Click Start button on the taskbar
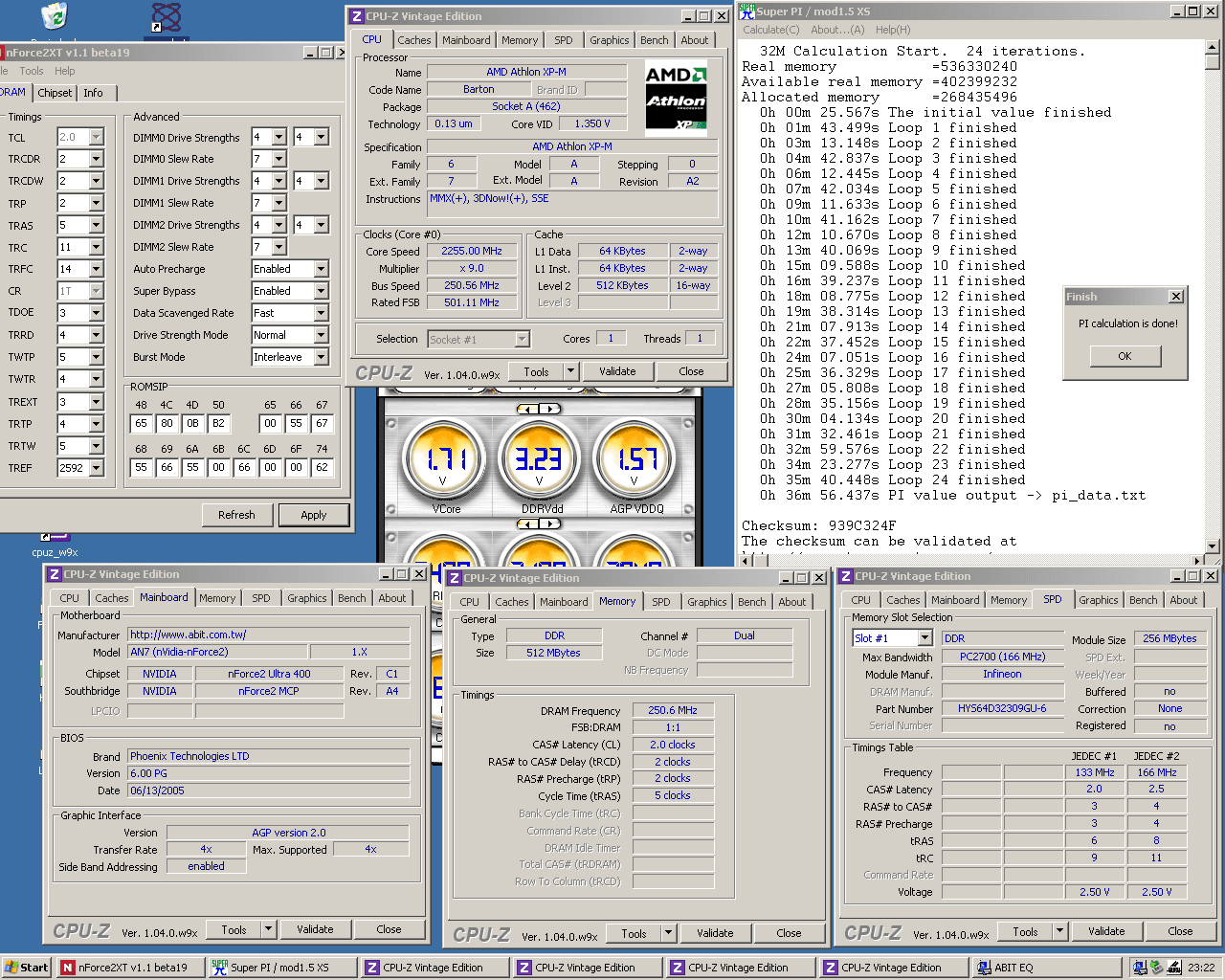Image resolution: width=1225 pixels, height=980 pixels. 26,968
